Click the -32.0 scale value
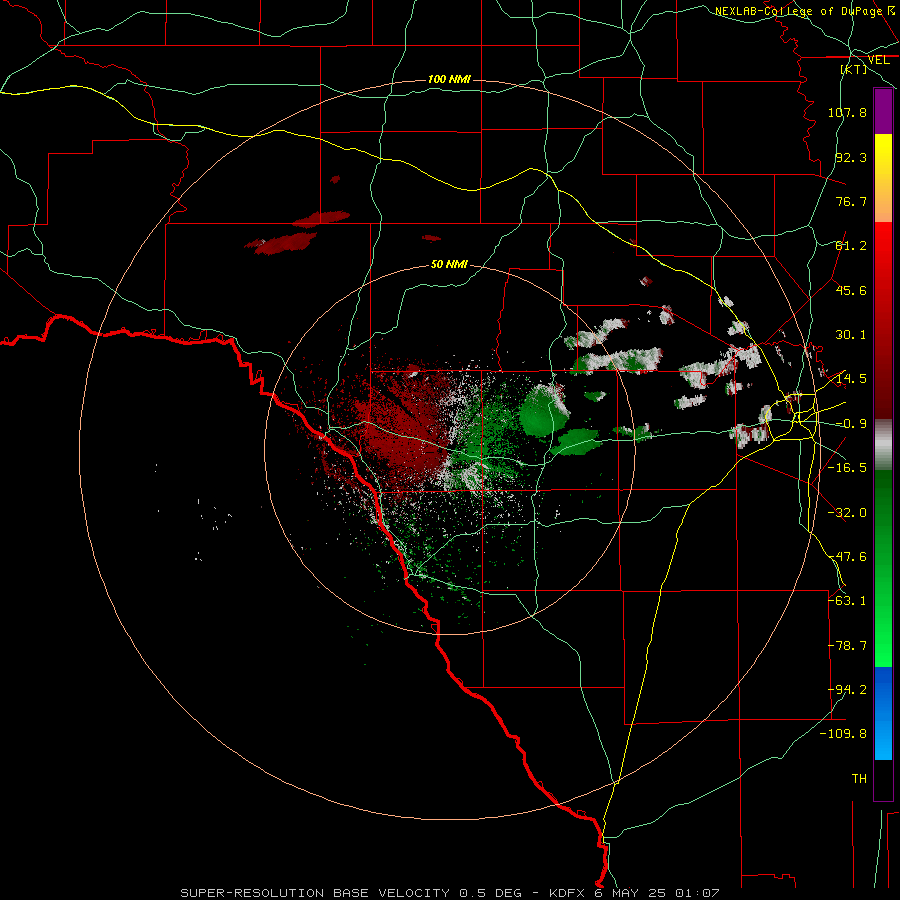Screen dimensions: 900x900 (x=847, y=513)
